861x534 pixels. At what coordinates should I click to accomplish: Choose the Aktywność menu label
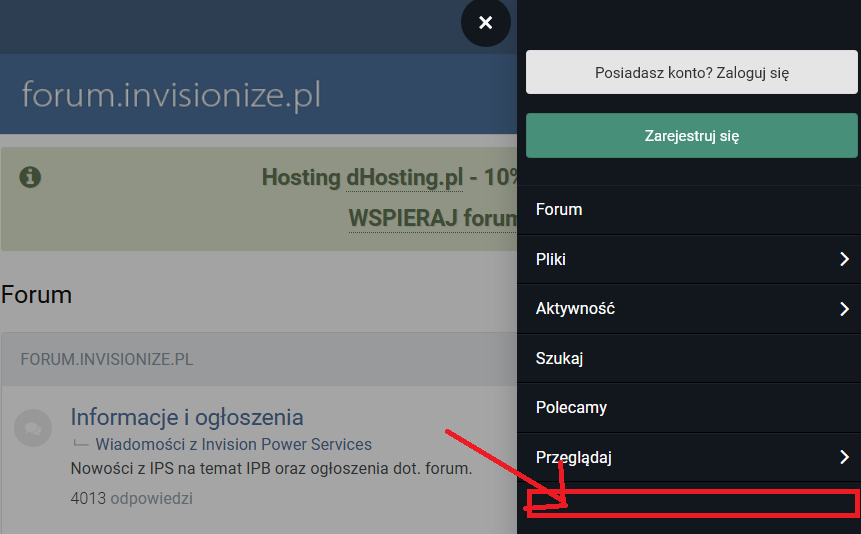click(x=575, y=309)
